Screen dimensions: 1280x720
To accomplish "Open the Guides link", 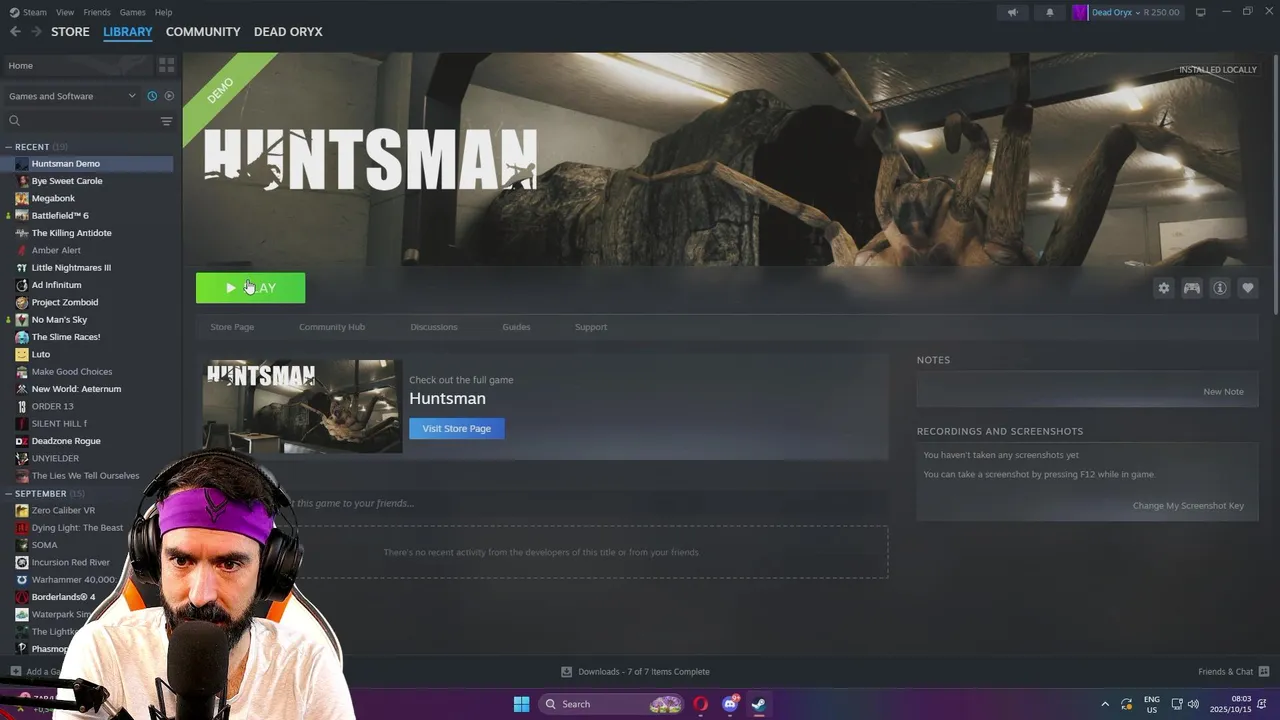I will point(516,327).
